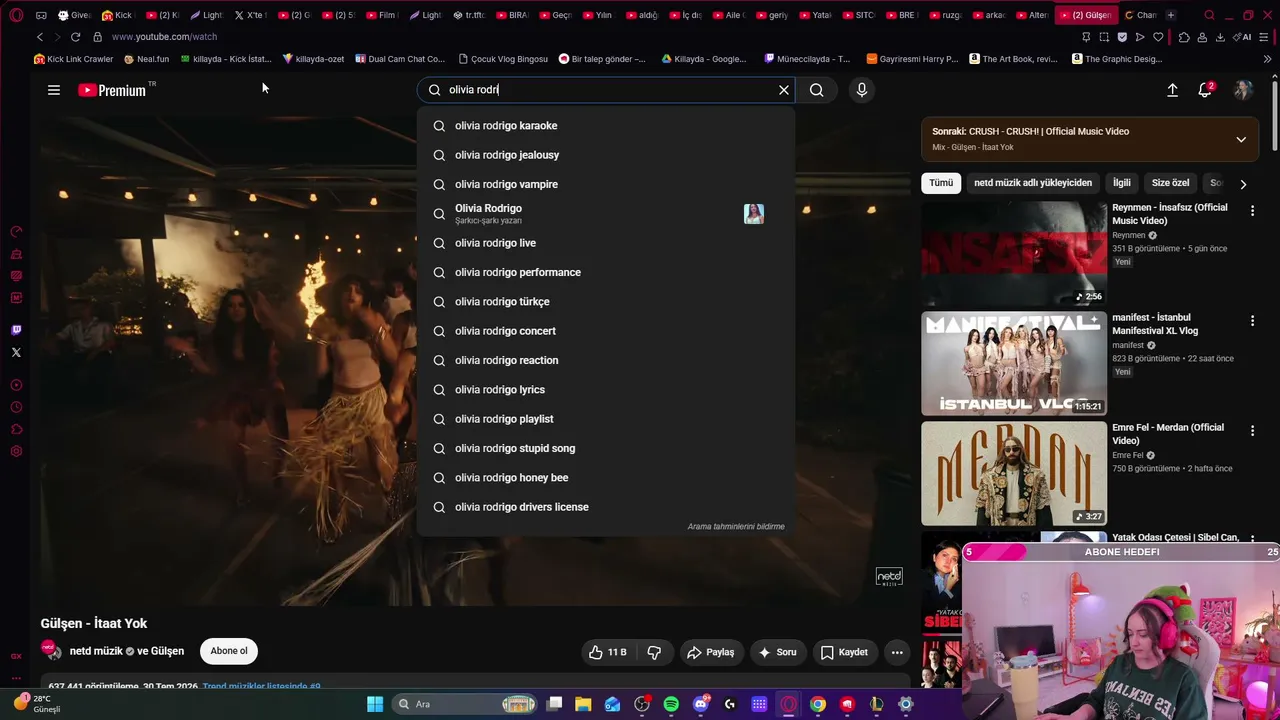1280x720 pixels.
Task: Open Spotify from the Windows taskbar
Action: point(671,704)
